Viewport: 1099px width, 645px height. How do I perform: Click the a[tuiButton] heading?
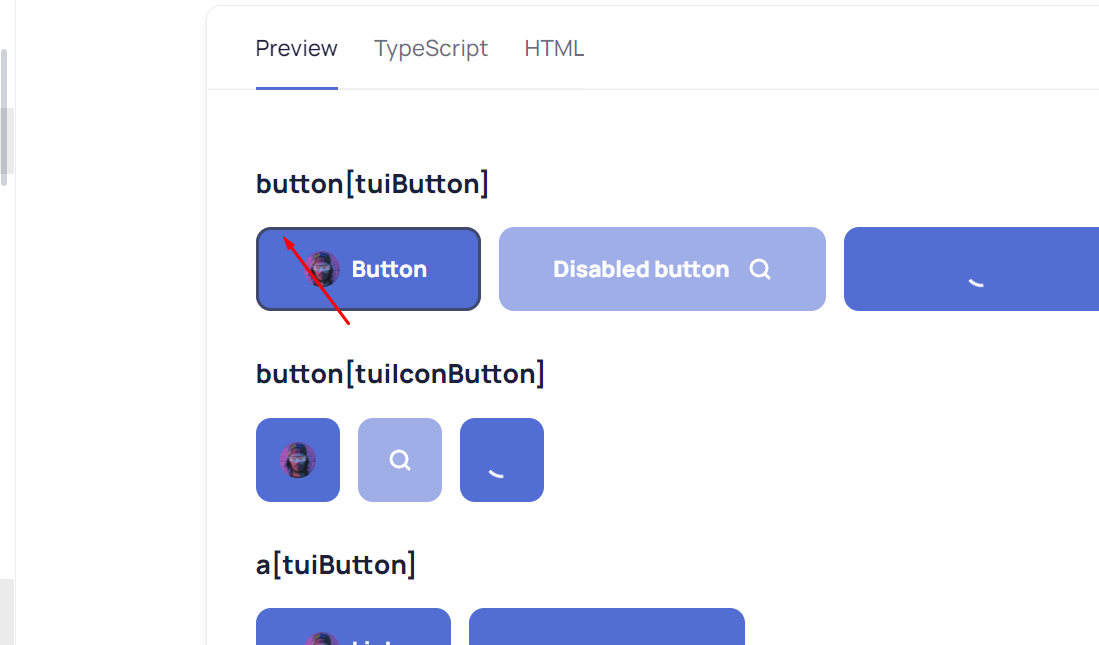coord(336,565)
